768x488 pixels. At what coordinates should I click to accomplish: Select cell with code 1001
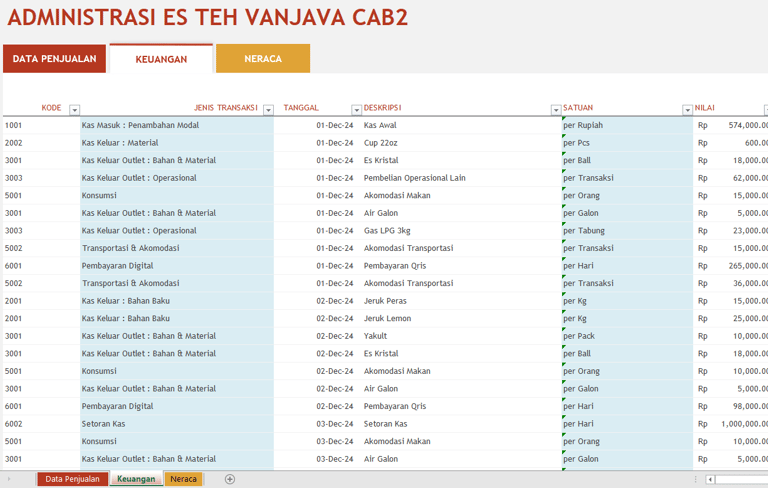(x=41, y=125)
